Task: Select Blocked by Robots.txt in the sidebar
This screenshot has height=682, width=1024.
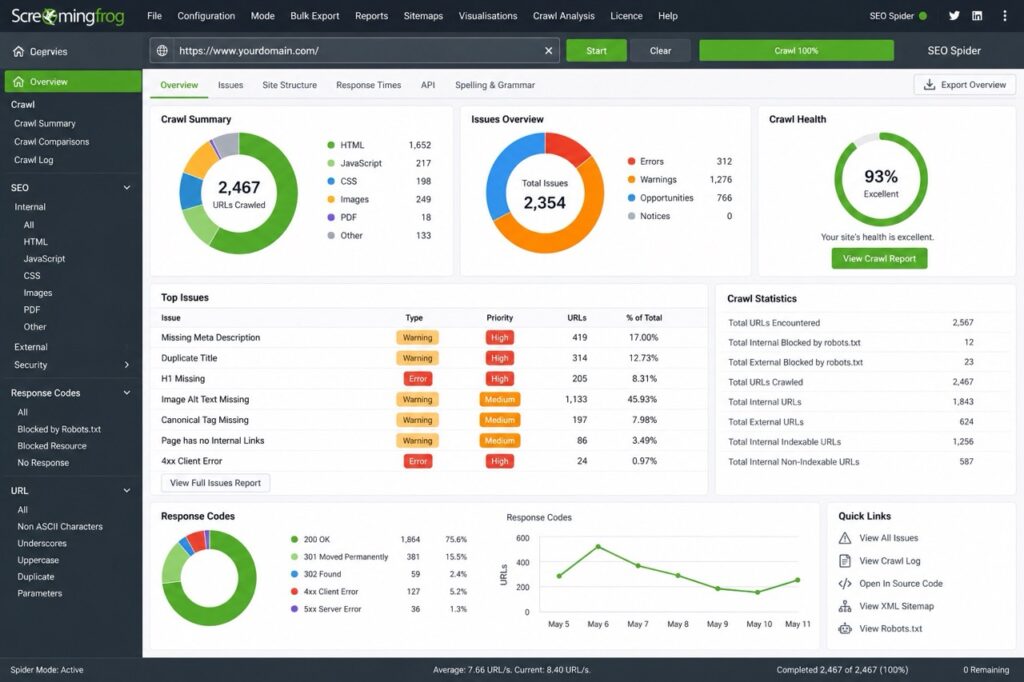Action: click(x=59, y=429)
